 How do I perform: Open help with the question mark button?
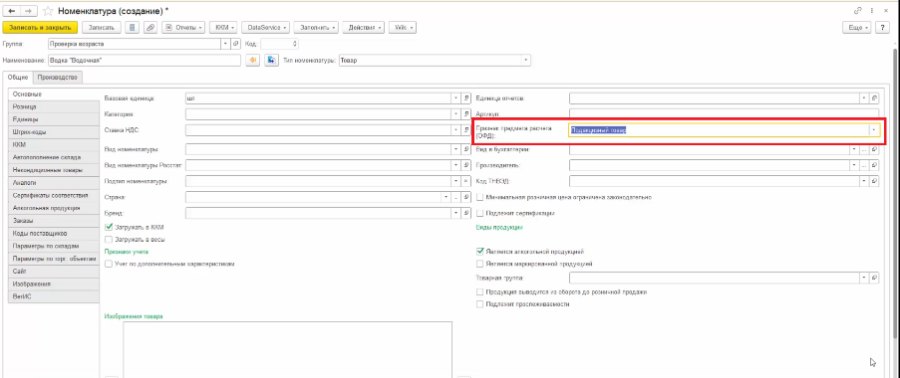883,28
